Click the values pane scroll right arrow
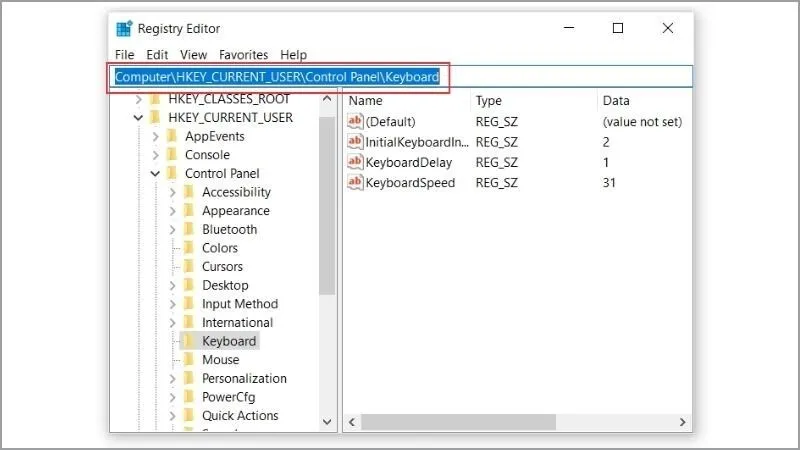800x450 pixels. click(x=683, y=422)
